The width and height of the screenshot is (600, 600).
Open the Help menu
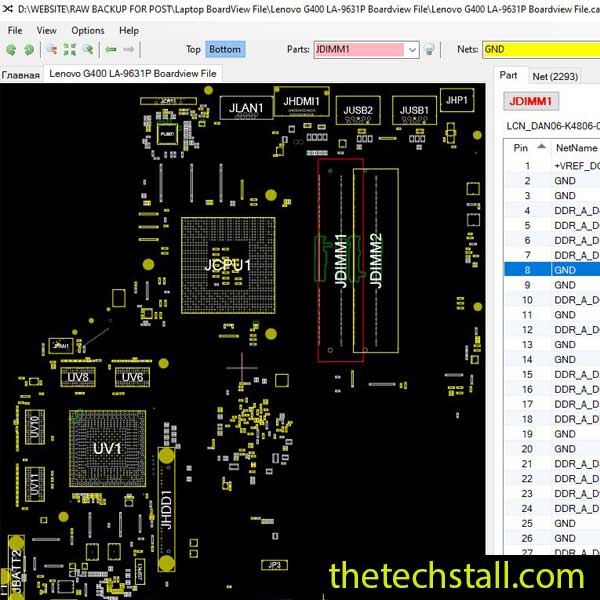[129, 30]
